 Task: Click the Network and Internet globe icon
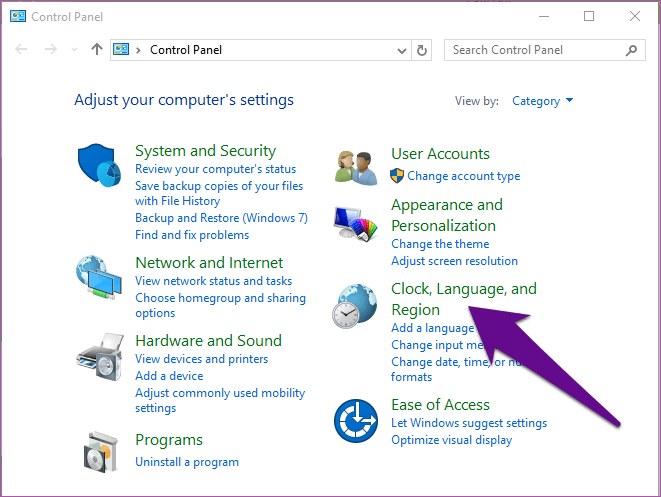point(99,277)
